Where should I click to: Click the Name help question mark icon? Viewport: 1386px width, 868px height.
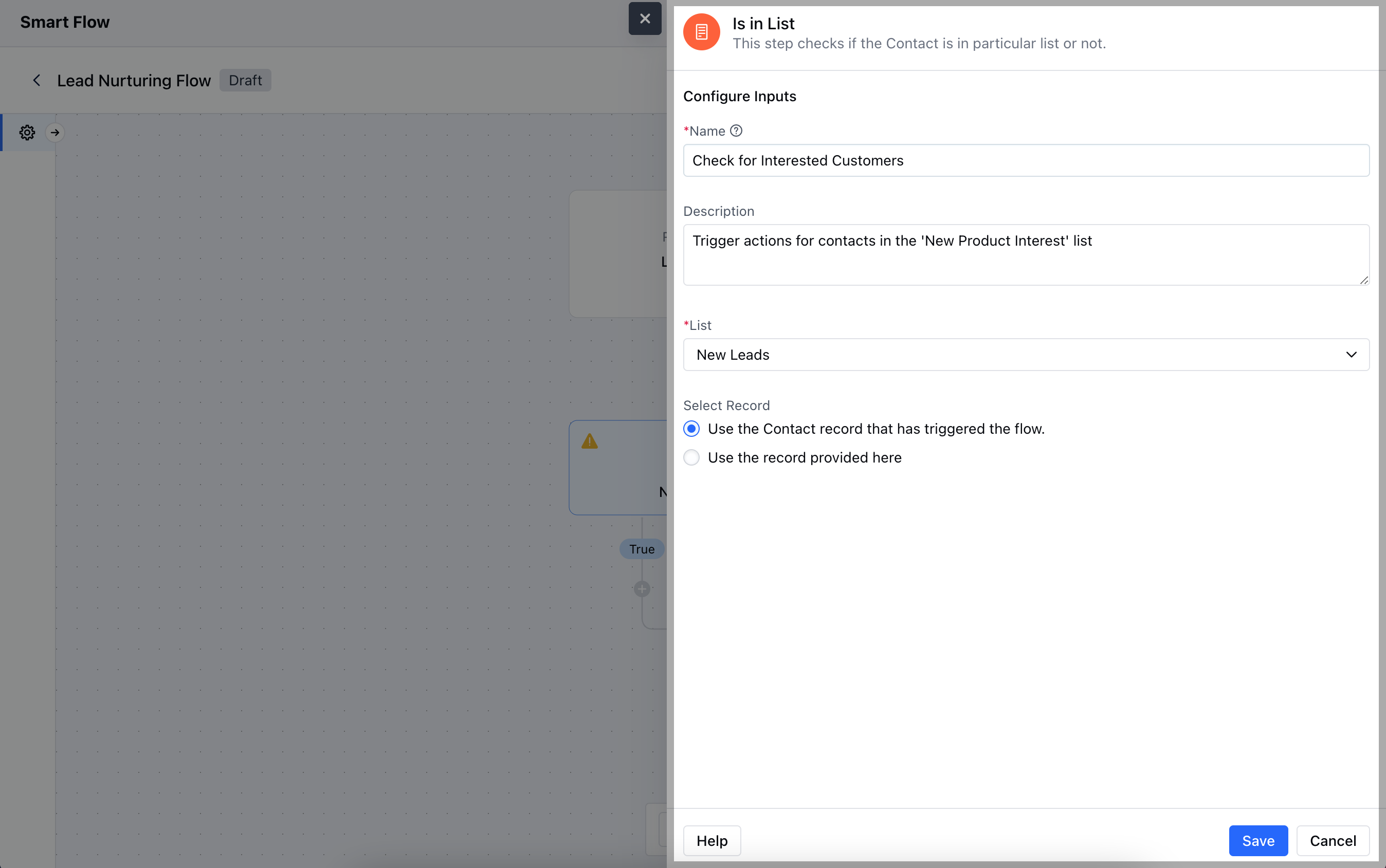736,131
